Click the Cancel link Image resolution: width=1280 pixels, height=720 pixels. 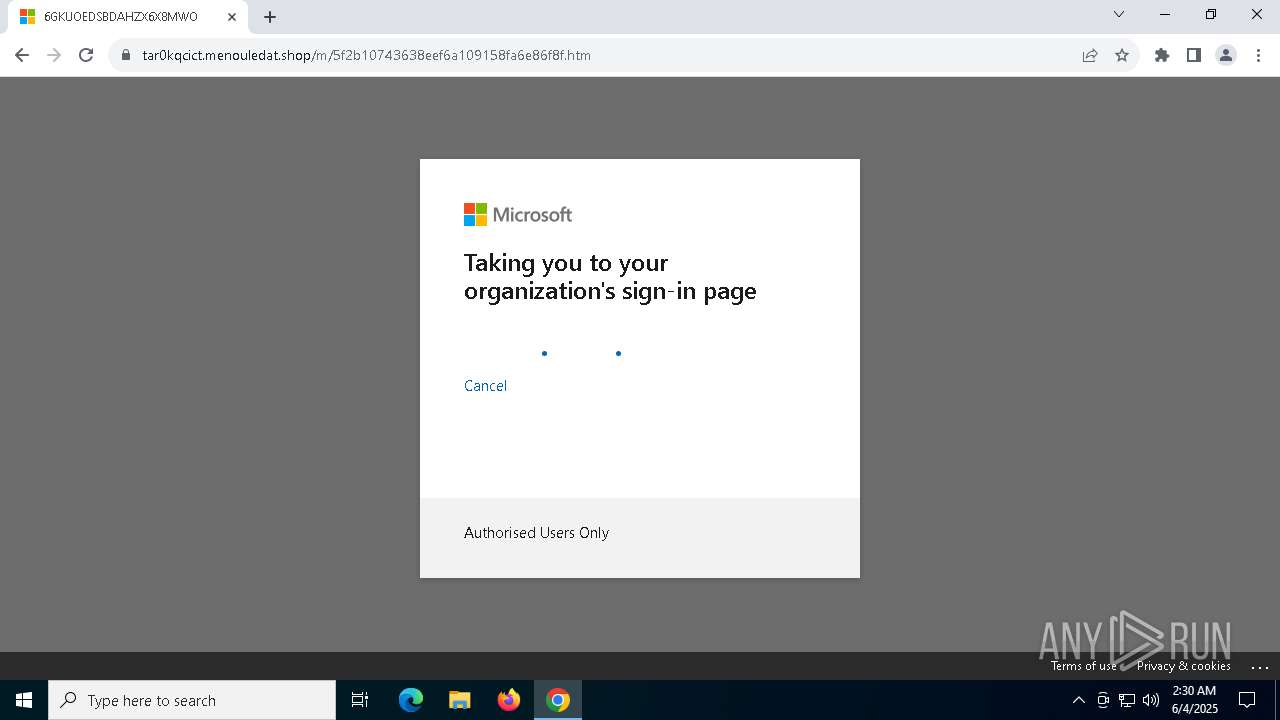485,386
